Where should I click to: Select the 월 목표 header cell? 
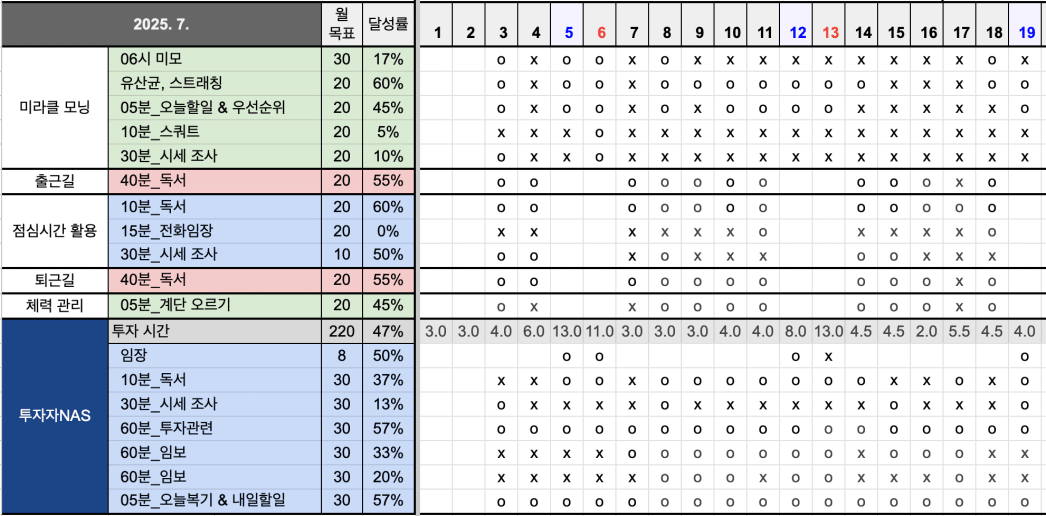pyautogui.click(x=342, y=24)
